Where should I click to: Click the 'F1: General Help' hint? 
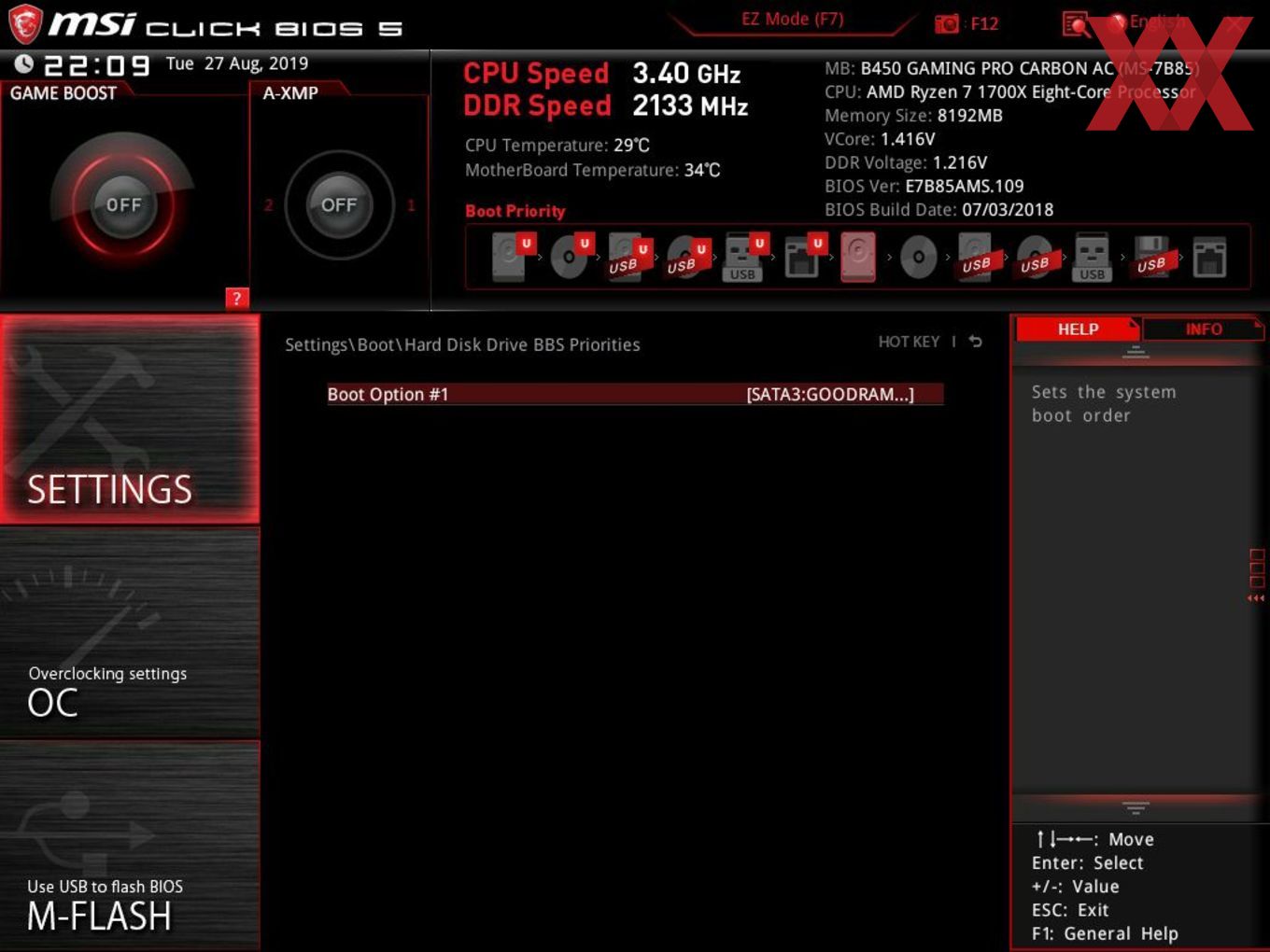(x=1105, y=933)
